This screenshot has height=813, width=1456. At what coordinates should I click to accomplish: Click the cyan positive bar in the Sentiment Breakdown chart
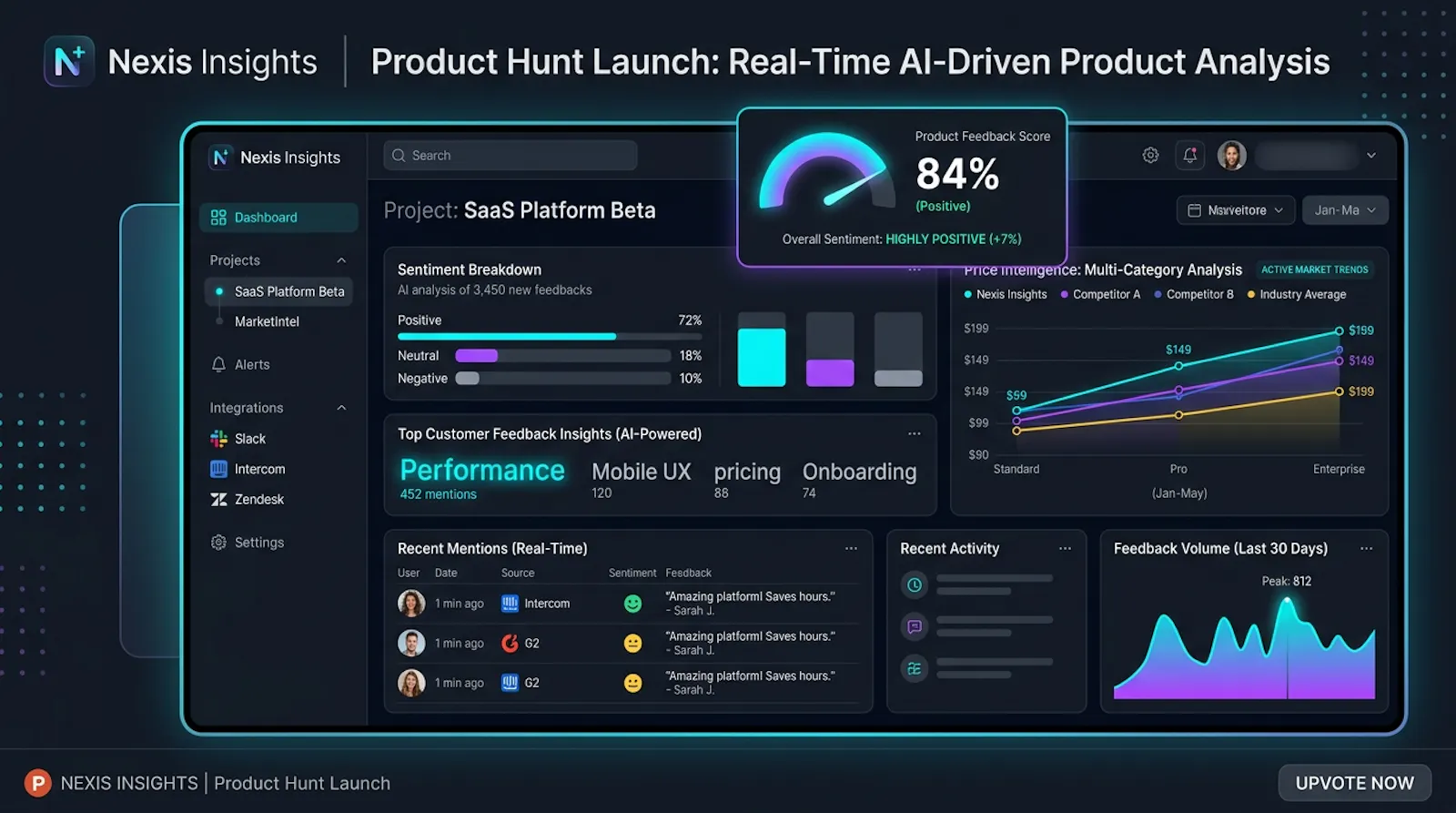click(x=762, y=357)
